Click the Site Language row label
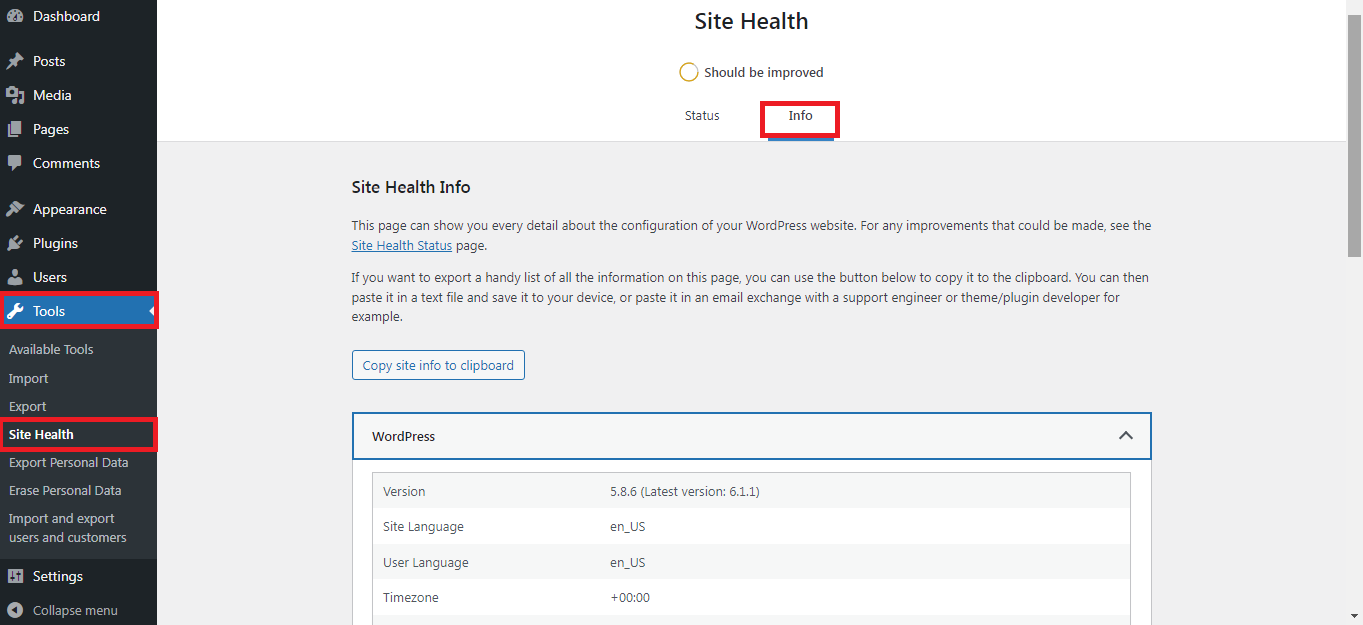1363x625 pixels. pyautogui.click(x=423, y=526)
